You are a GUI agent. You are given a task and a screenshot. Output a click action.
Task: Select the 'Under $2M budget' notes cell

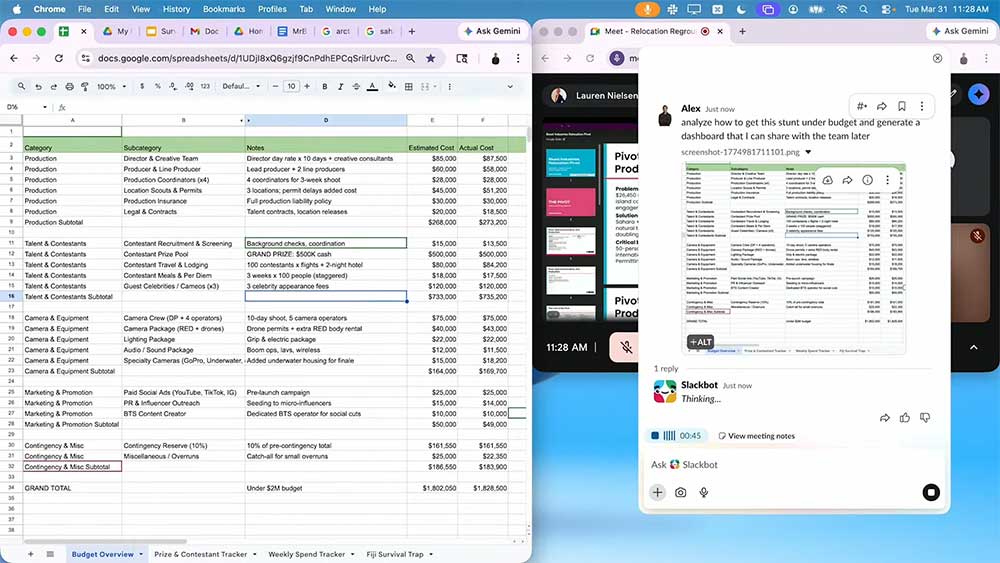(x=326, y=488)
